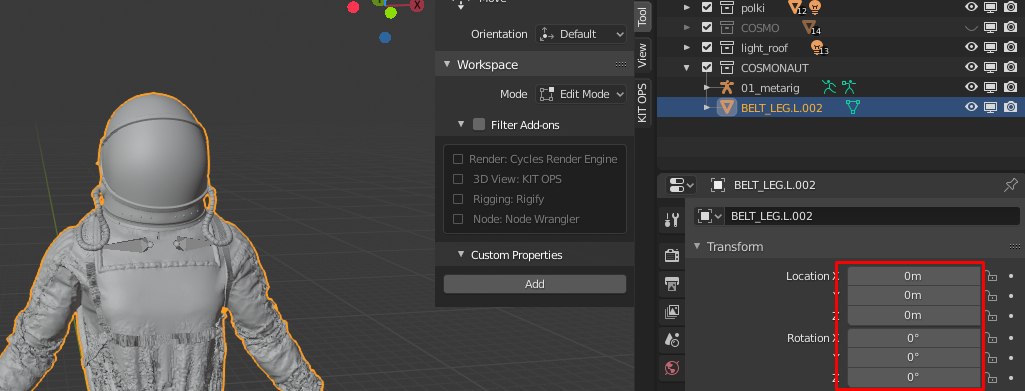Open the Output properties printer tab

(671, 283)
